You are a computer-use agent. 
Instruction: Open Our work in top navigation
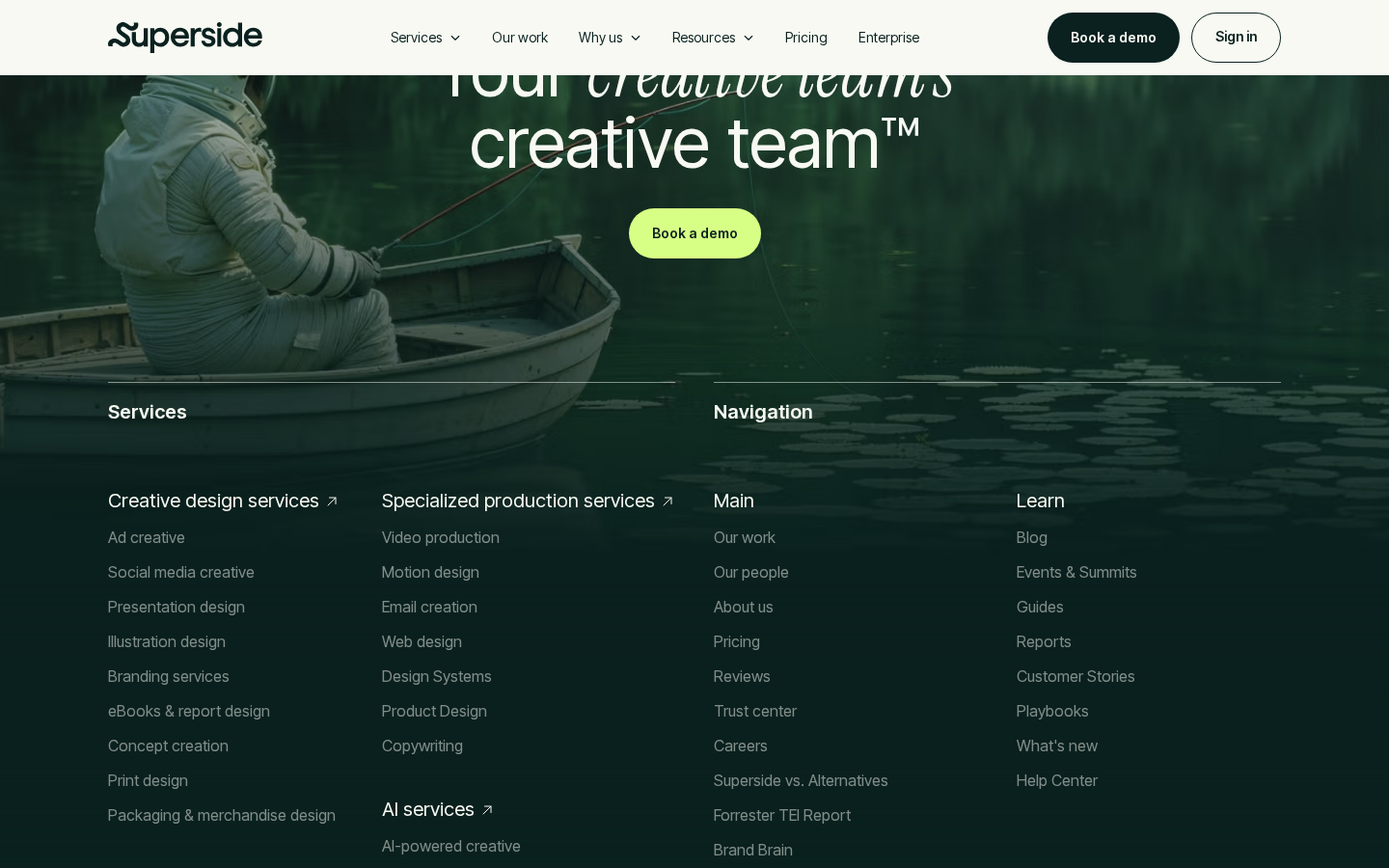520,38
